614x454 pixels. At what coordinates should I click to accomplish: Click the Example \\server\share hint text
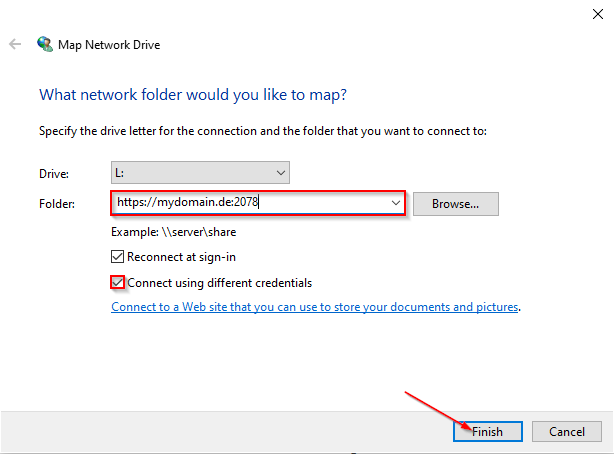pyautogui.click(x=173, y=232)
